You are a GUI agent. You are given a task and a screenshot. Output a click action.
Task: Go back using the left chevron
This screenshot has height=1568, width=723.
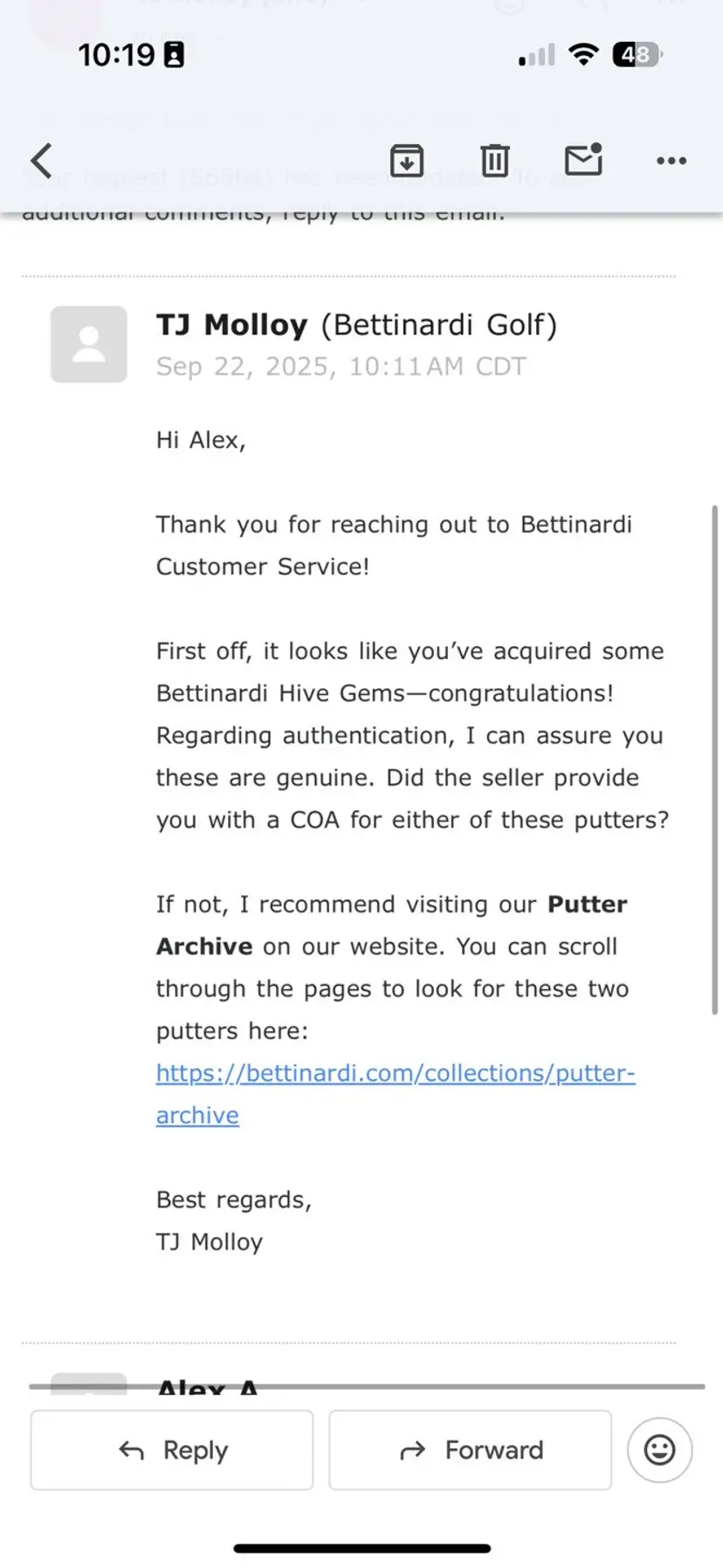41,161
